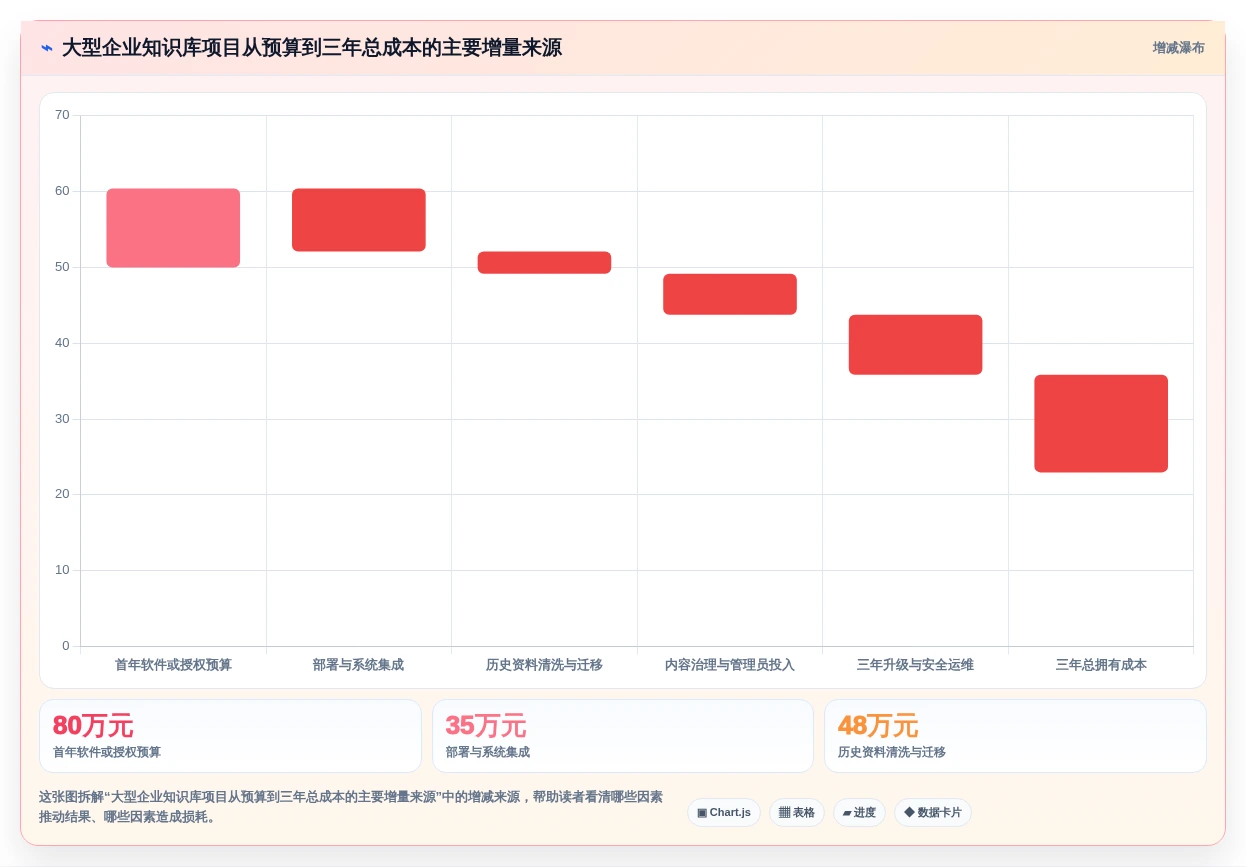Viewport: 1246px width, 867px height.
Task: Click the y-axis value 30
Action: [x=62, y=419]
